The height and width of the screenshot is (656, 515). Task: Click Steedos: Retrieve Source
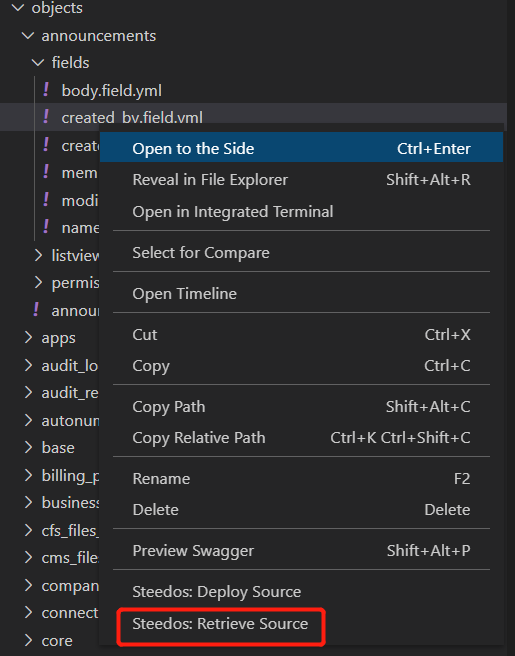coord(220,624)
